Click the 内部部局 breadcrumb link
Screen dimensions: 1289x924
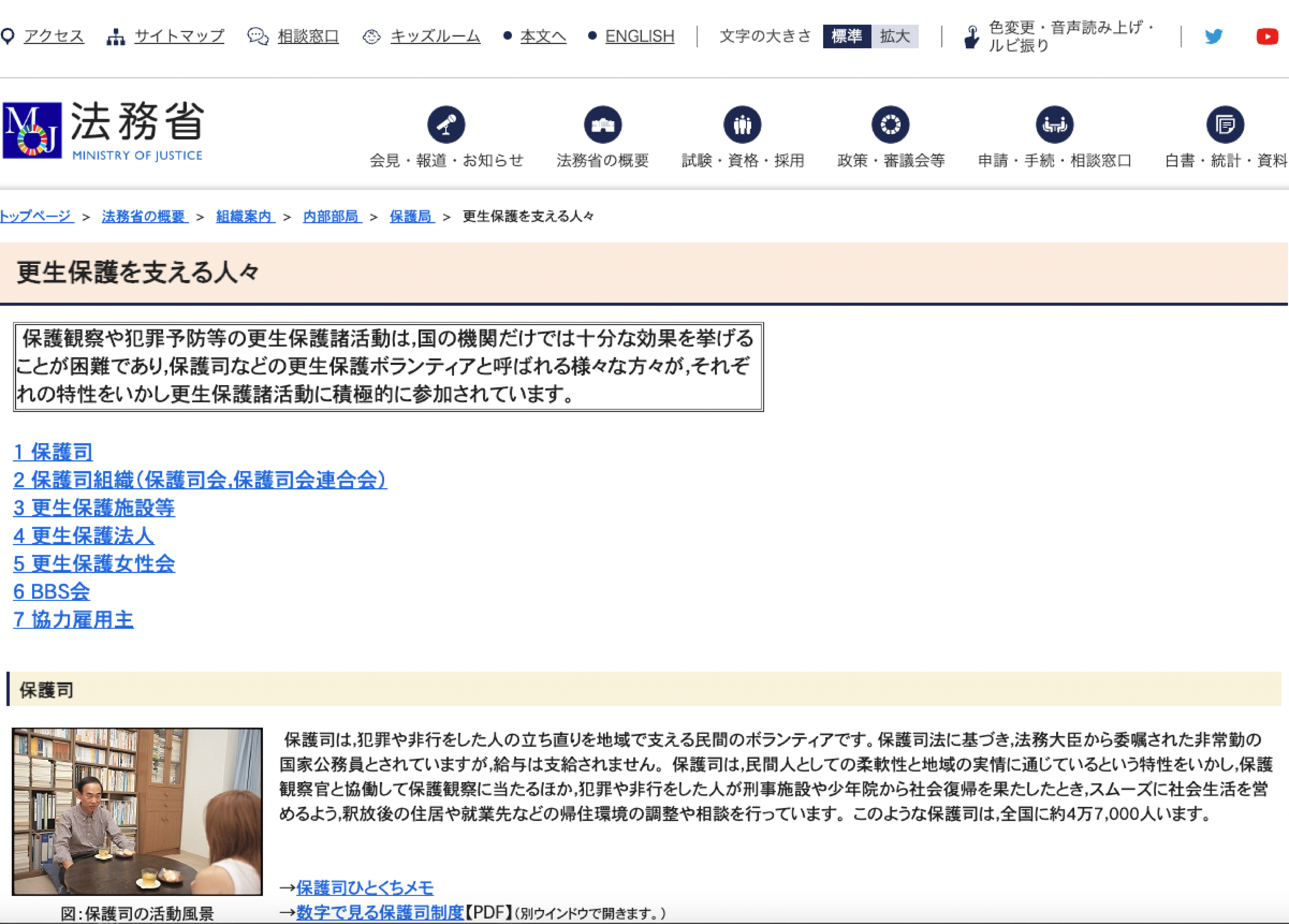332,216
